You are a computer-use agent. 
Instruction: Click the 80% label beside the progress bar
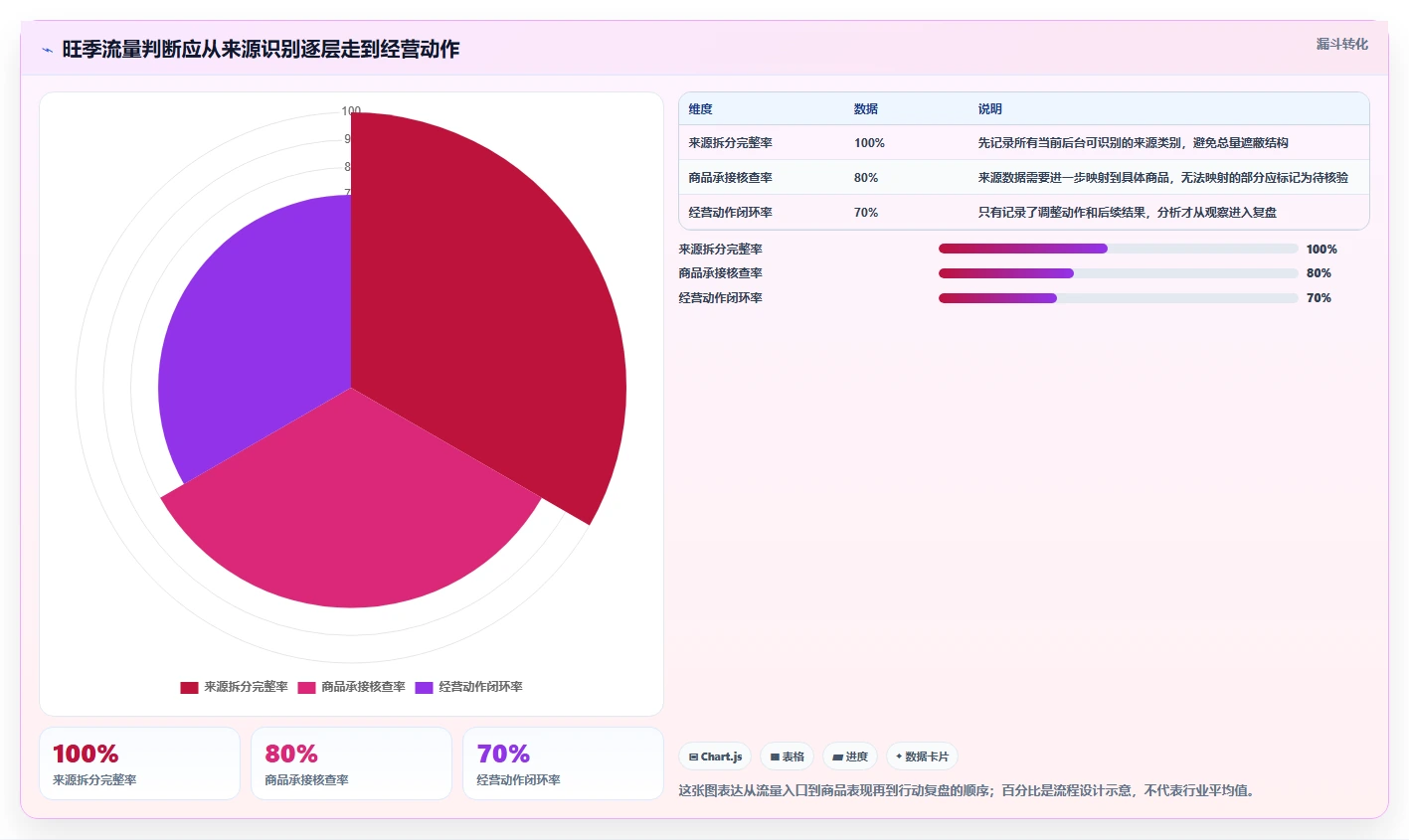1319,273
